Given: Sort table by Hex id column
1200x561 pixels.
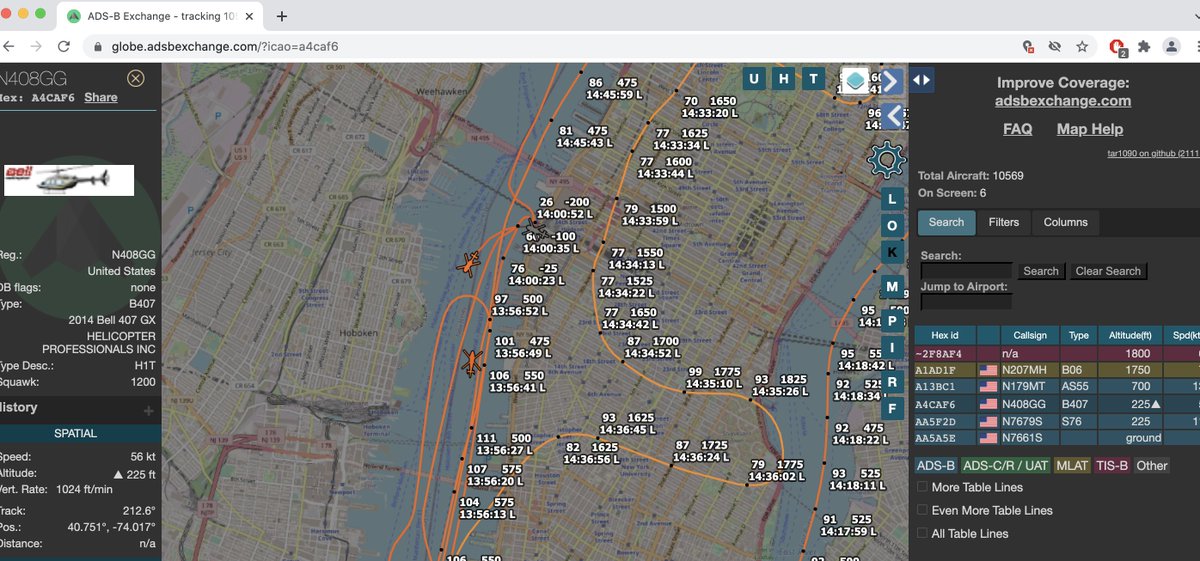Looking at the screenshot, I should (x=945, y=335).
